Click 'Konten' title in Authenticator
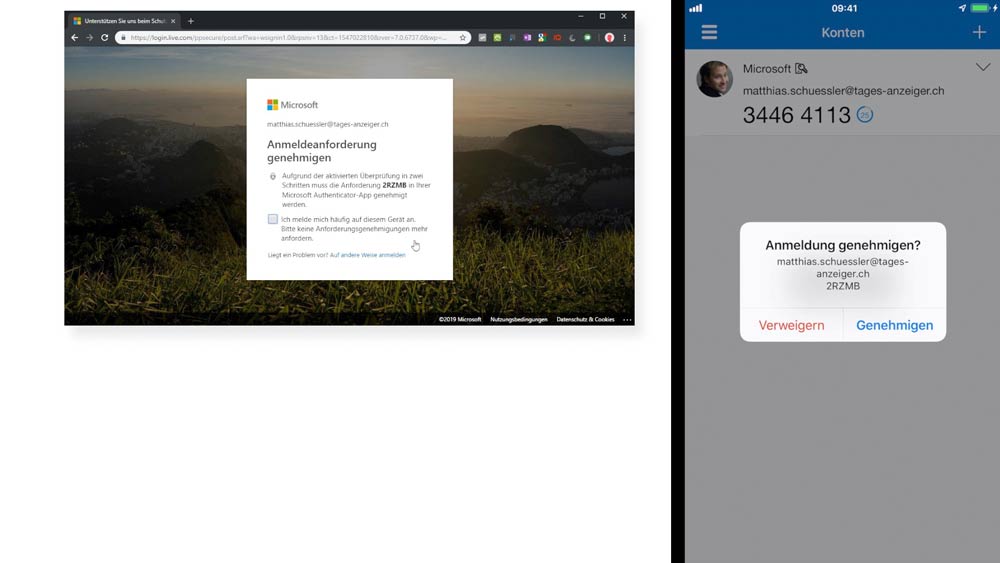This screenshot has width=1000, height=563. [842, 33]
